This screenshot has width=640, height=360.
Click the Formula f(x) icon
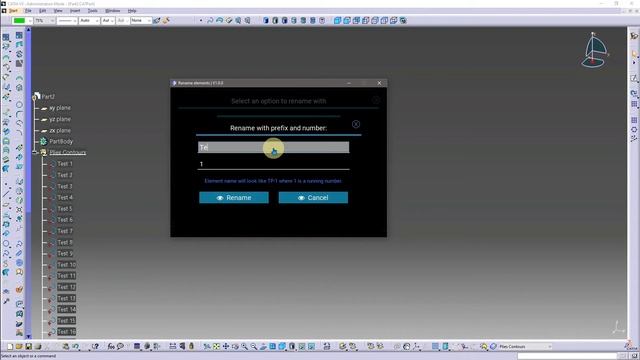click(x=111, y=347)
